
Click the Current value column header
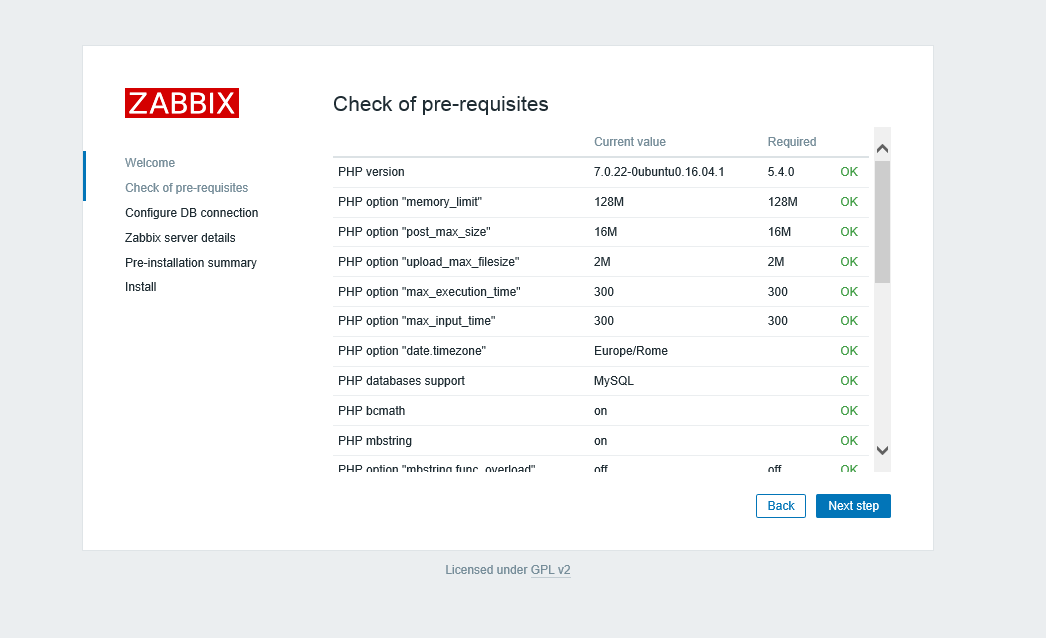630,141
